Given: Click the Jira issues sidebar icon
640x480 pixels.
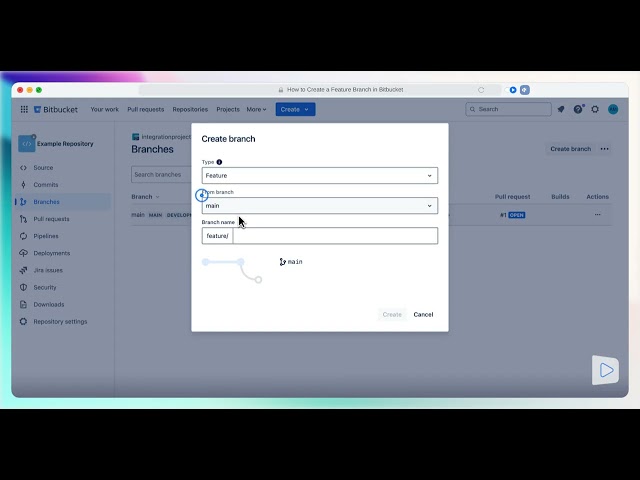Looking at the screenshot, I should click(23, 270).
